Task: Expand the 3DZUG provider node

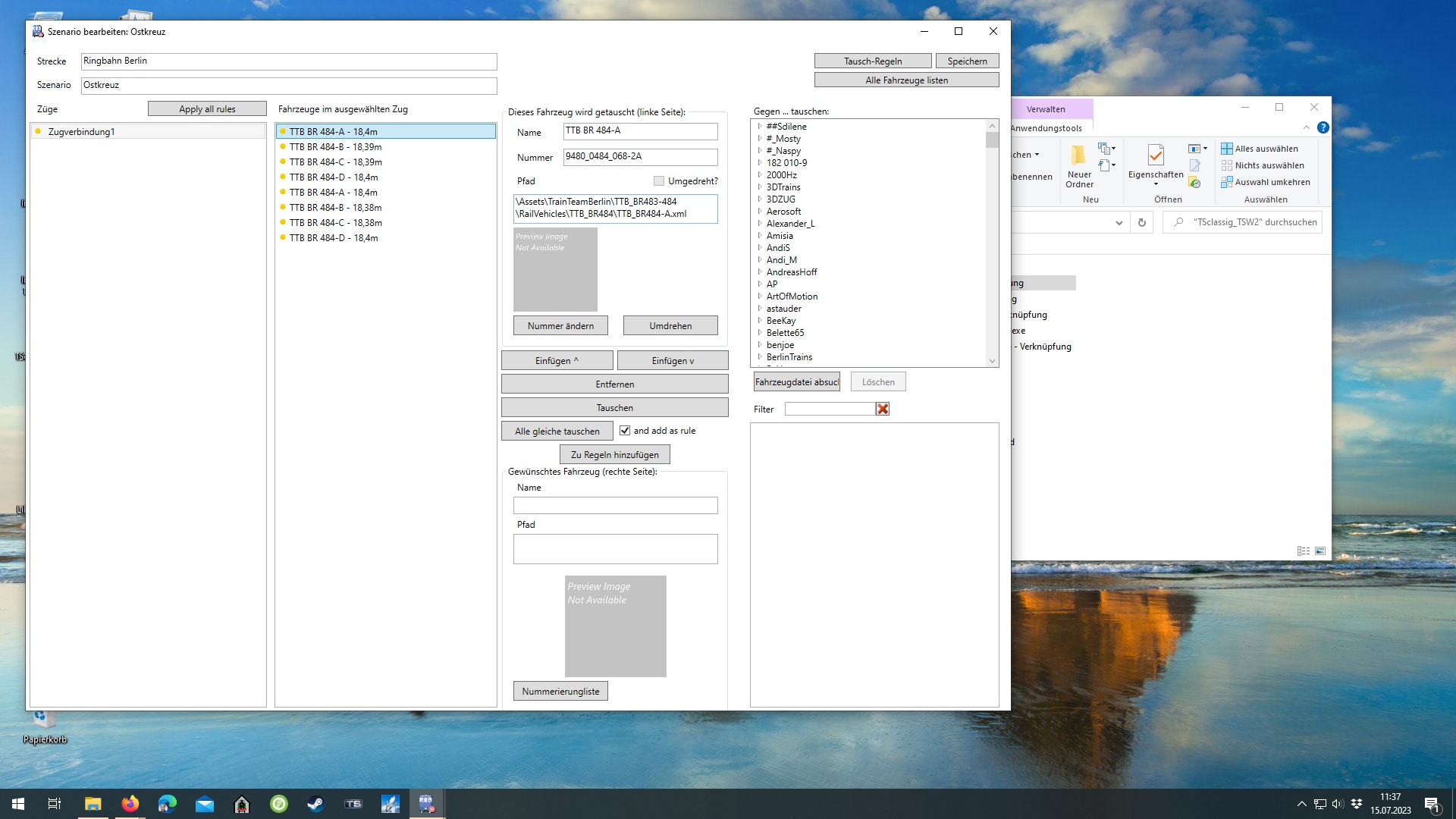Action: (759, 199)
